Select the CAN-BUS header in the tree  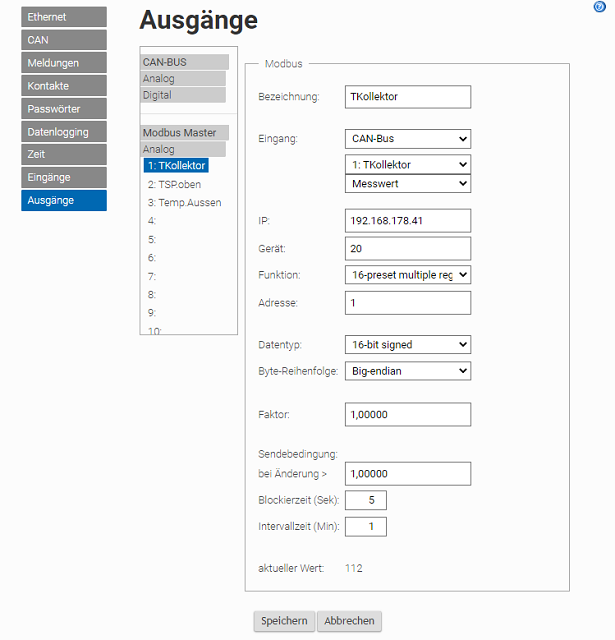click(x=184, y=62)
